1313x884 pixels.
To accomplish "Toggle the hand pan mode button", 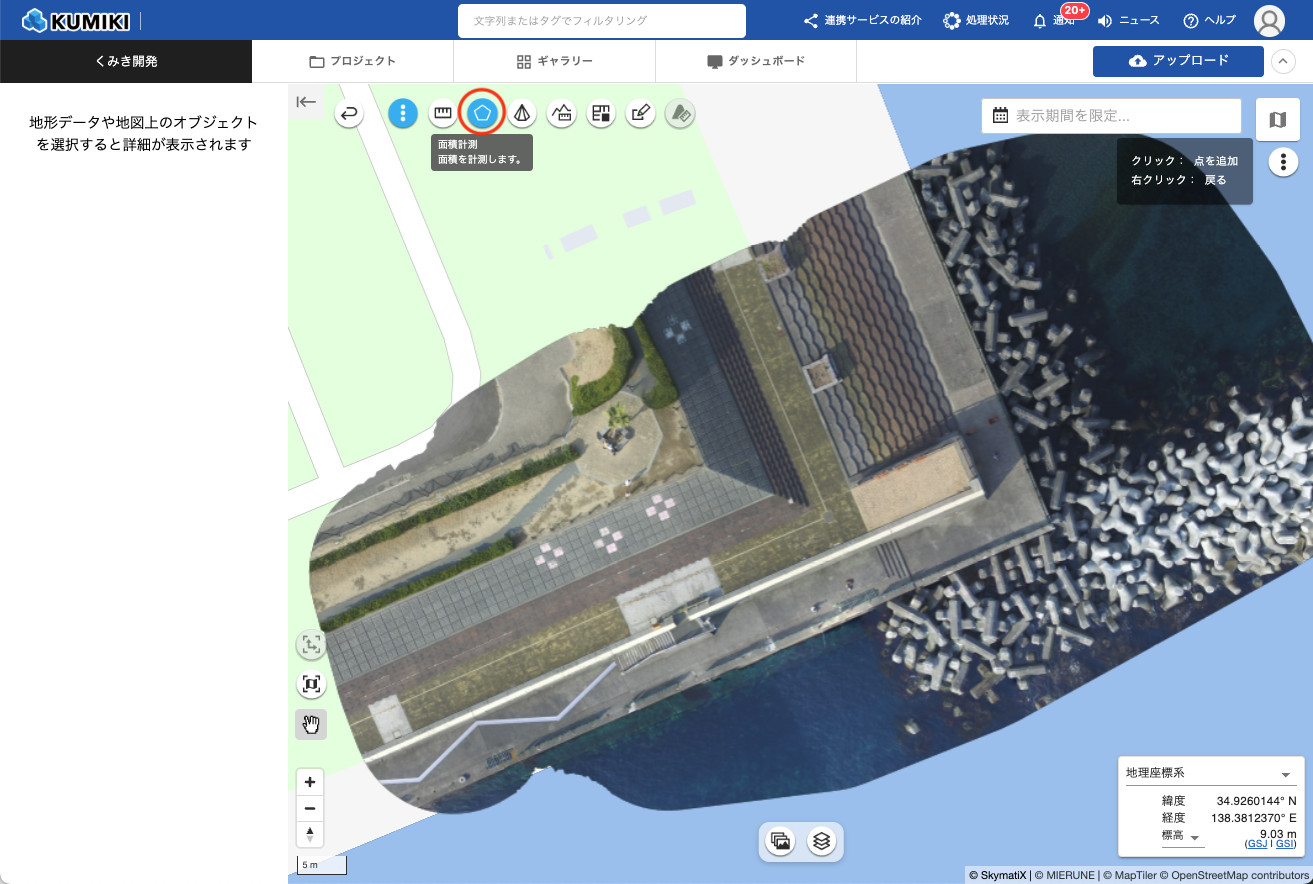I will click(311, 724).
